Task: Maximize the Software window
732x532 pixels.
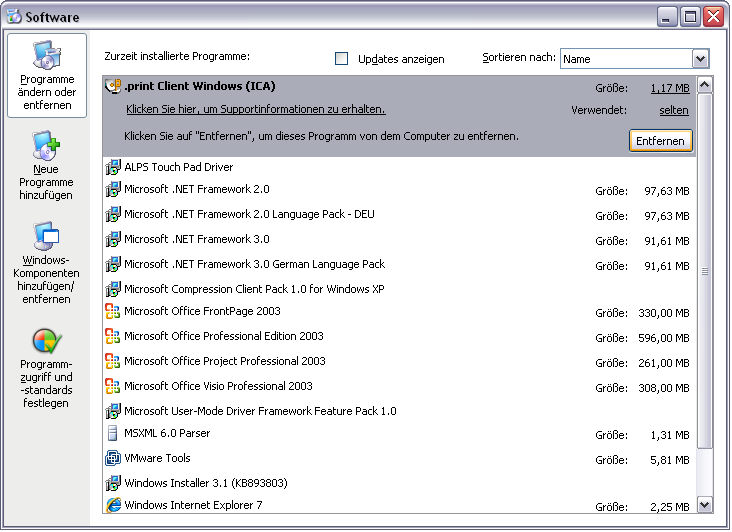Action: point(690,17)
